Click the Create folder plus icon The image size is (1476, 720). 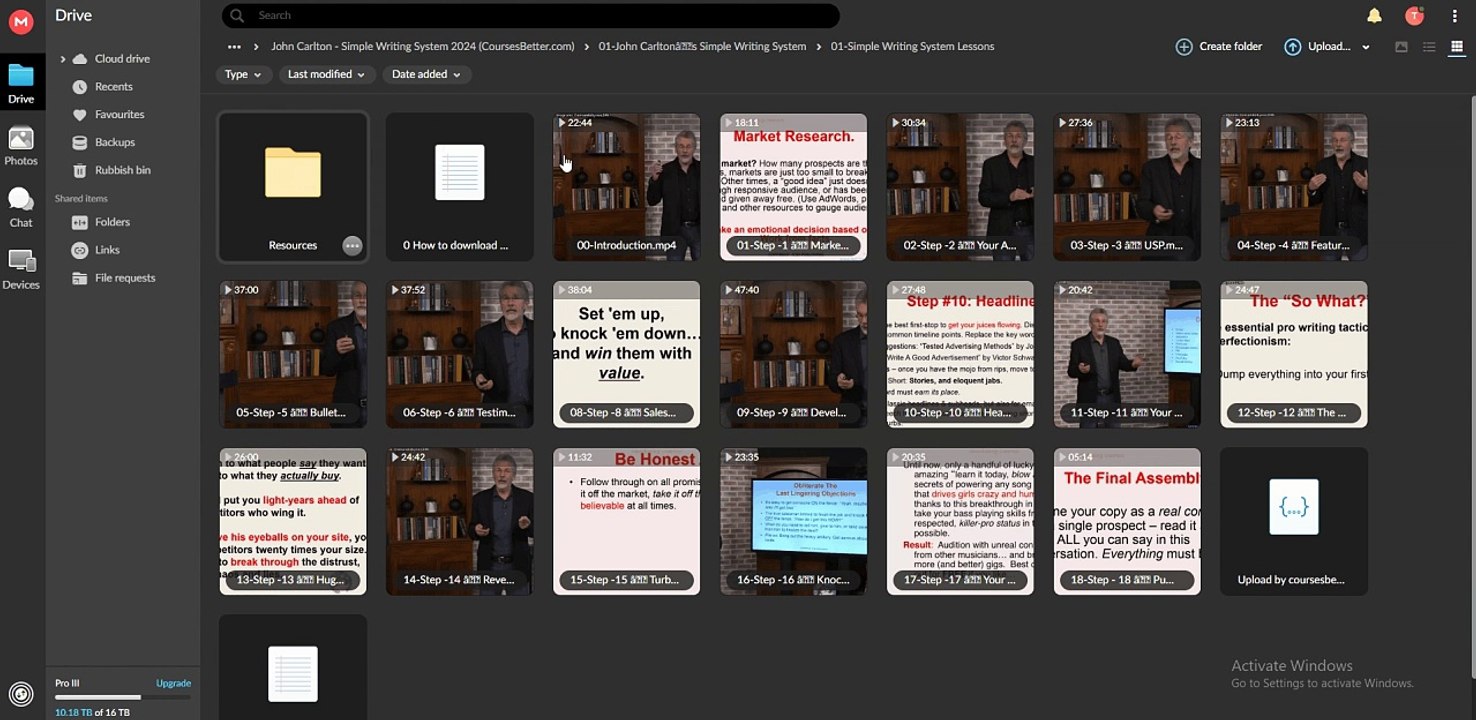point(1184,47)
